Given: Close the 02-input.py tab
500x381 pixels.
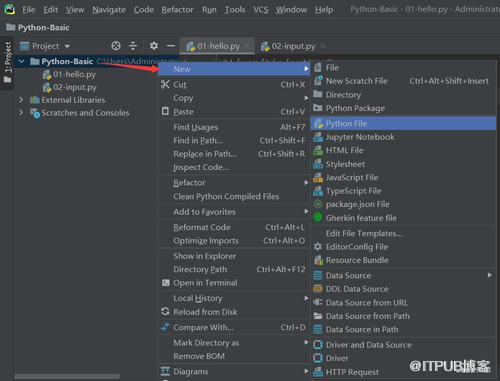Looking at the screenshot, I should (x=323, y=46).
